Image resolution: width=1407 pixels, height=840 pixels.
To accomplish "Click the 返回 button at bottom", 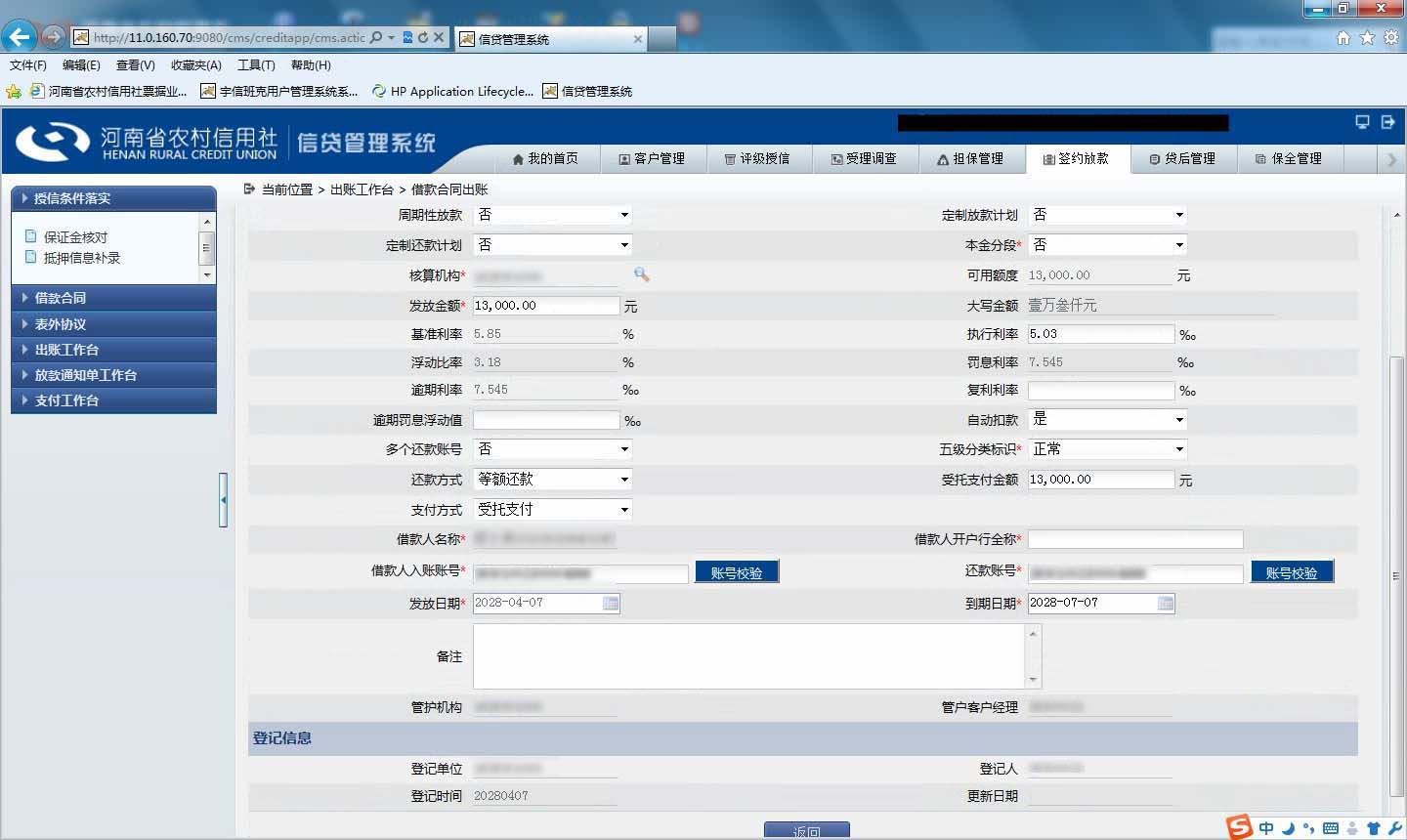I will (807, 830).
